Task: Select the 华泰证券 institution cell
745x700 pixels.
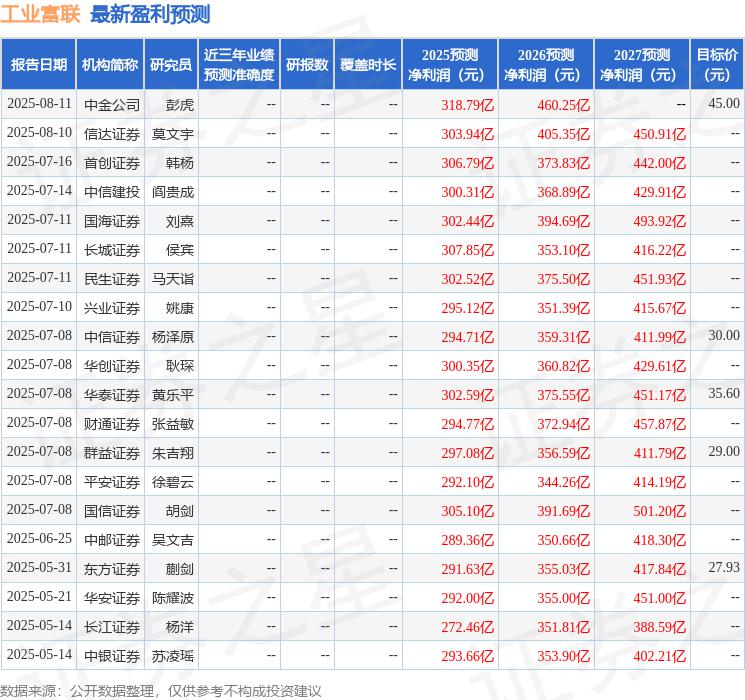Action: [112, 395]
